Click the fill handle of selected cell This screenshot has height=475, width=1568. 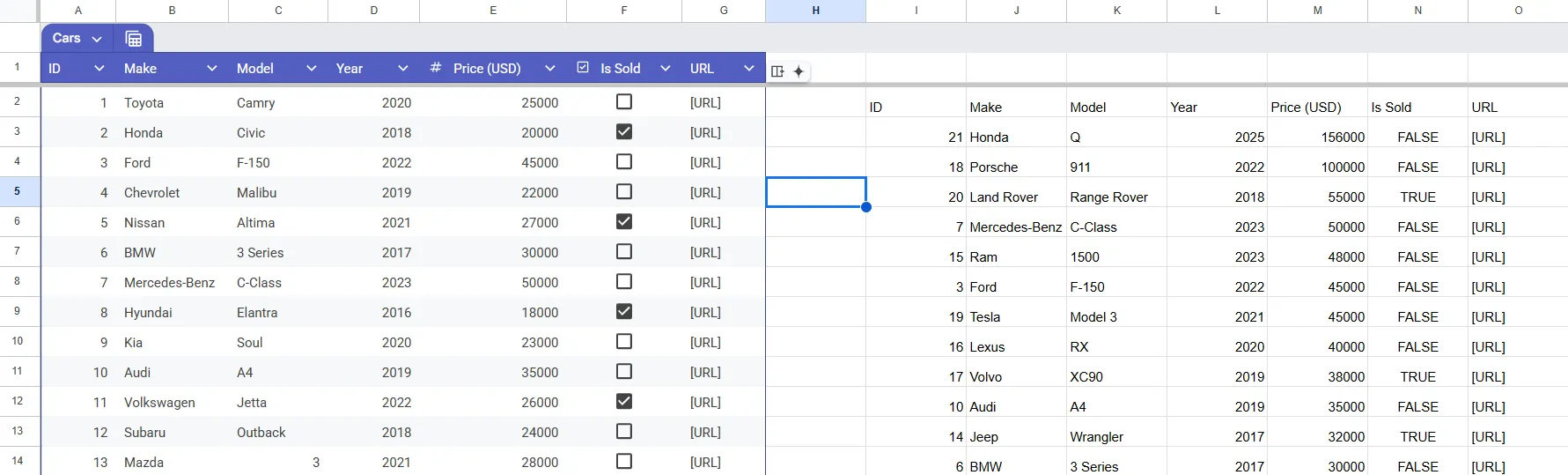[x=866, y=207]
